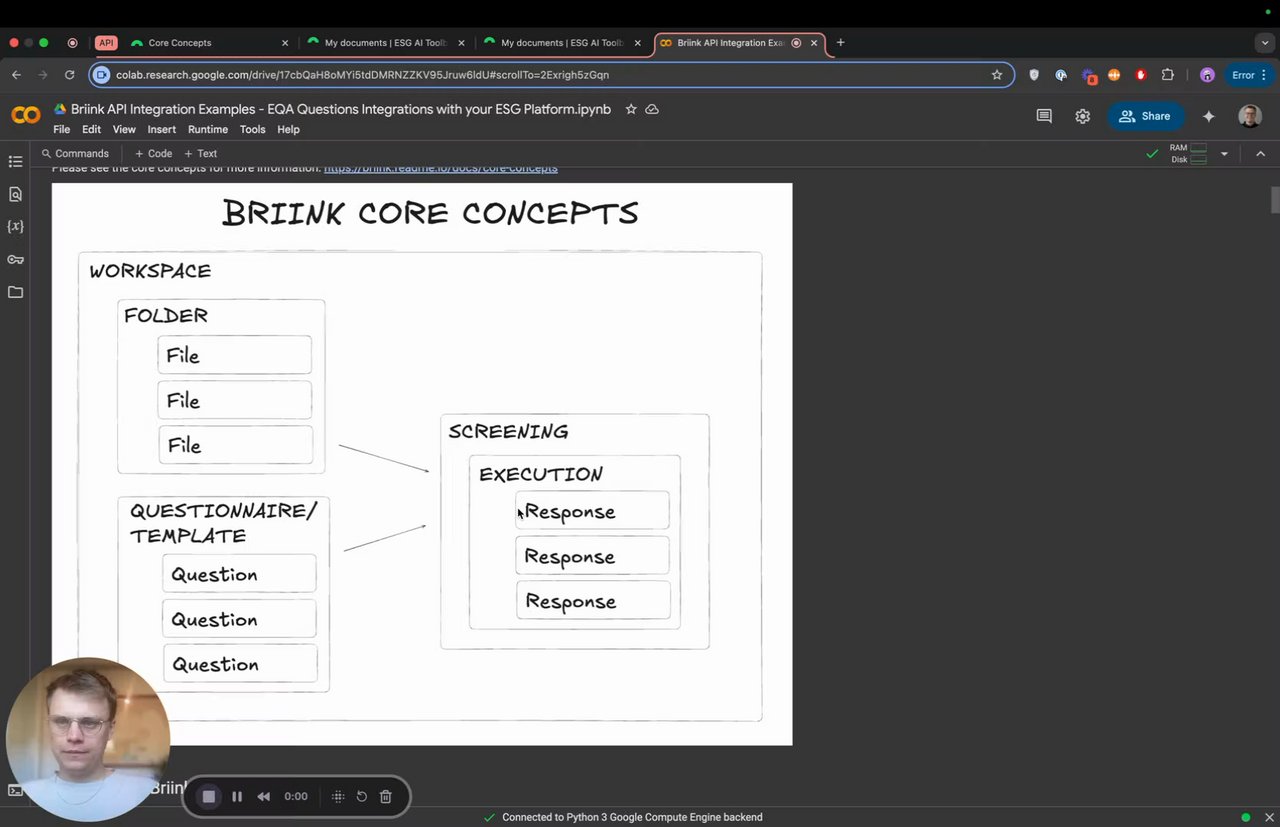Viewport: 1280px width, 827px height.
Task: Go back in browser history
Action: click(x=16, y=75)
